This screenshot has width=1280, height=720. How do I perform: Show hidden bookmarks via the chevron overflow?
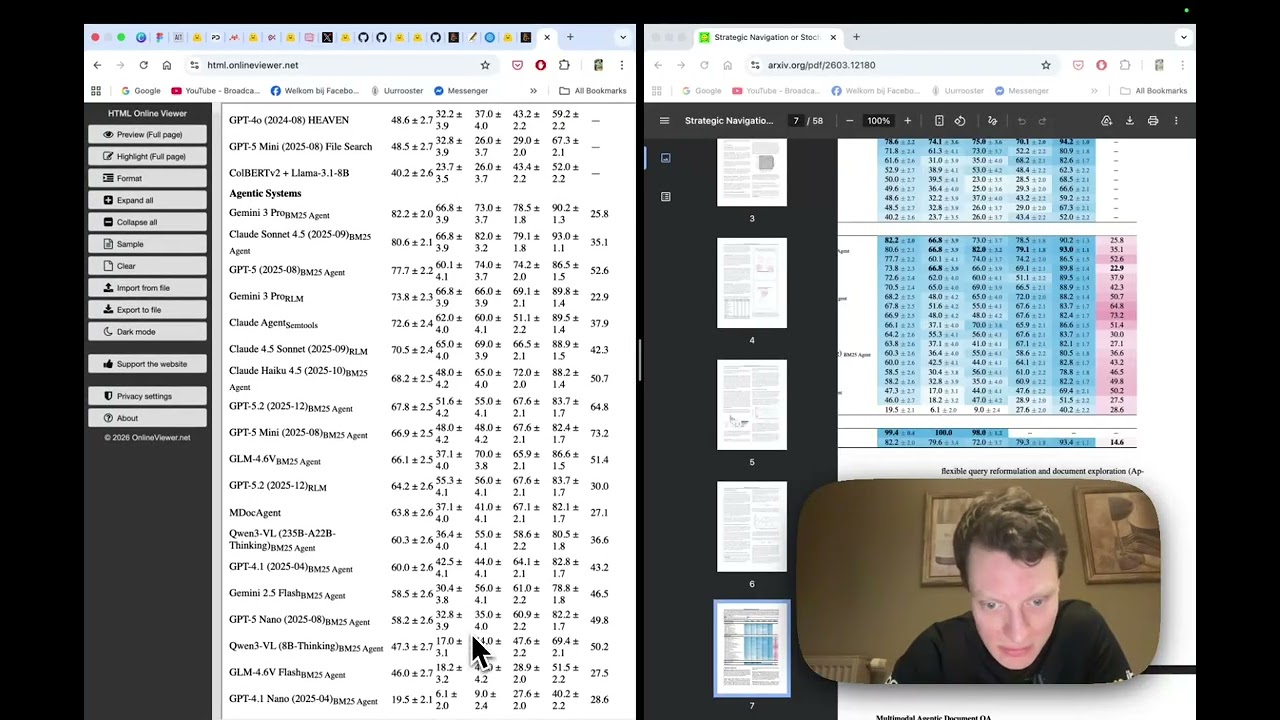click(x=533, y=91)
